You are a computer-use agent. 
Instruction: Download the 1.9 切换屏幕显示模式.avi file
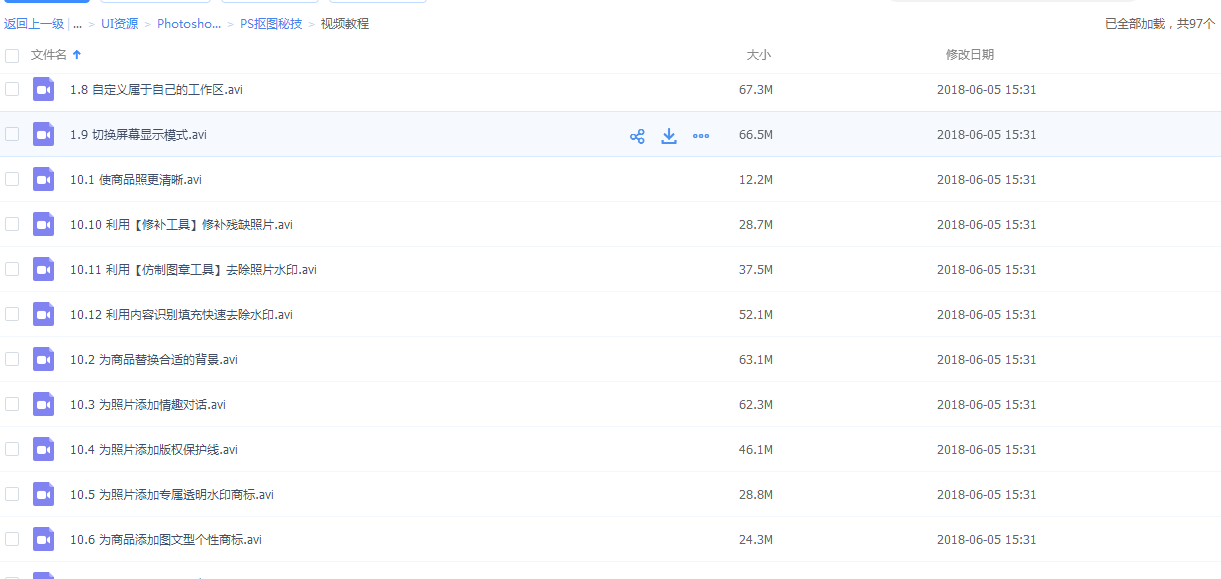(669, 136)
